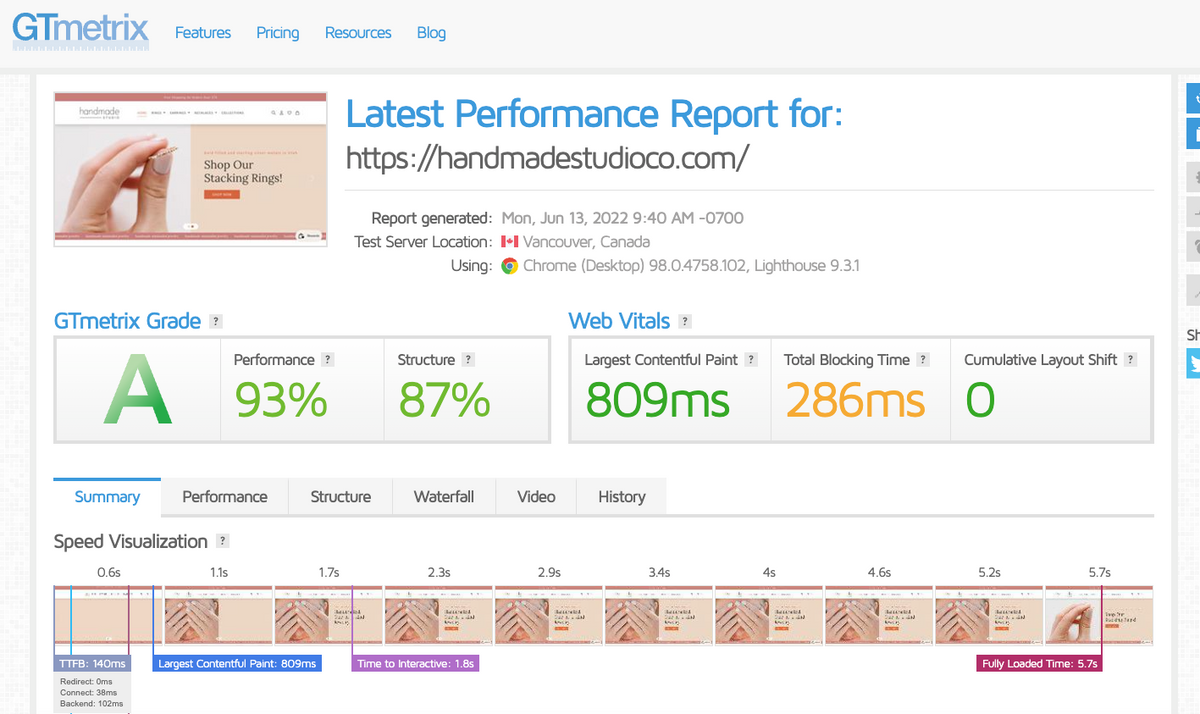
Task: View the History tab
Action: click(621, 497)
